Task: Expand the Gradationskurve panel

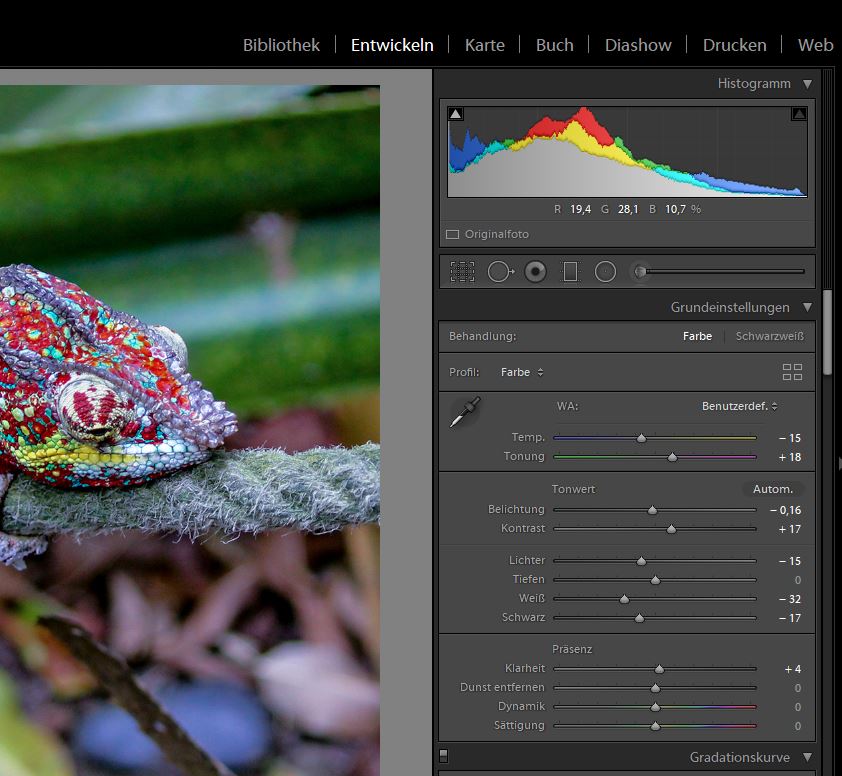Action: [x=808, y=757]
